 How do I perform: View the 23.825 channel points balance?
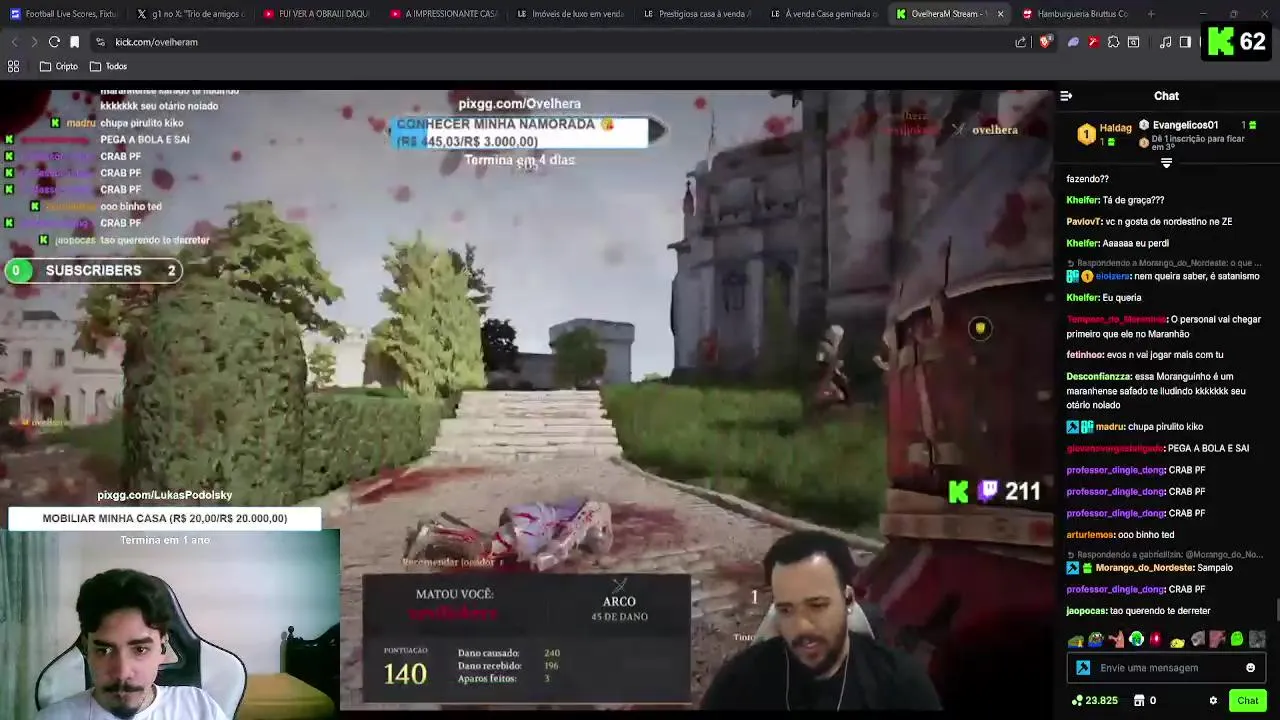1094,701
